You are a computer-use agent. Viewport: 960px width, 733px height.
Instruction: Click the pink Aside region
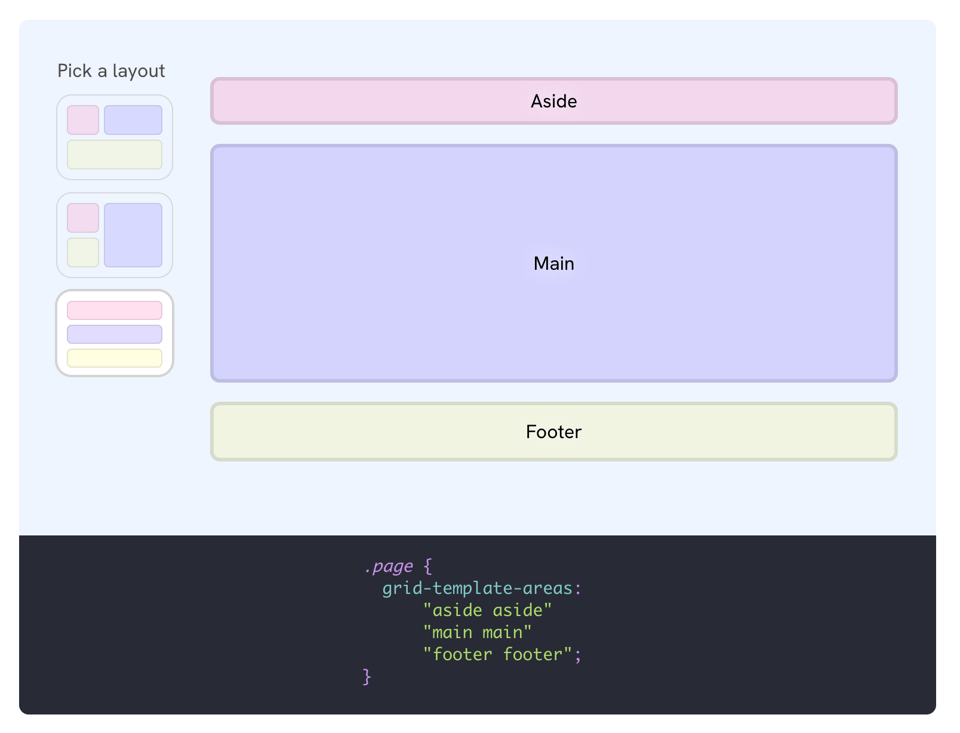point(553,101)
